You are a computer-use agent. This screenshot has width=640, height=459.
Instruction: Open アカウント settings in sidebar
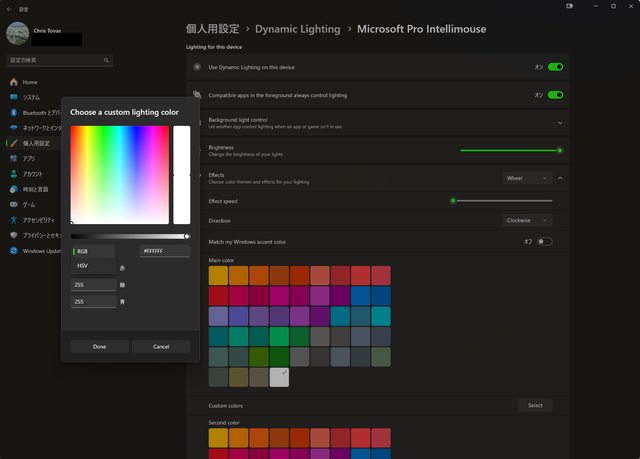click(x=34, y=174)
